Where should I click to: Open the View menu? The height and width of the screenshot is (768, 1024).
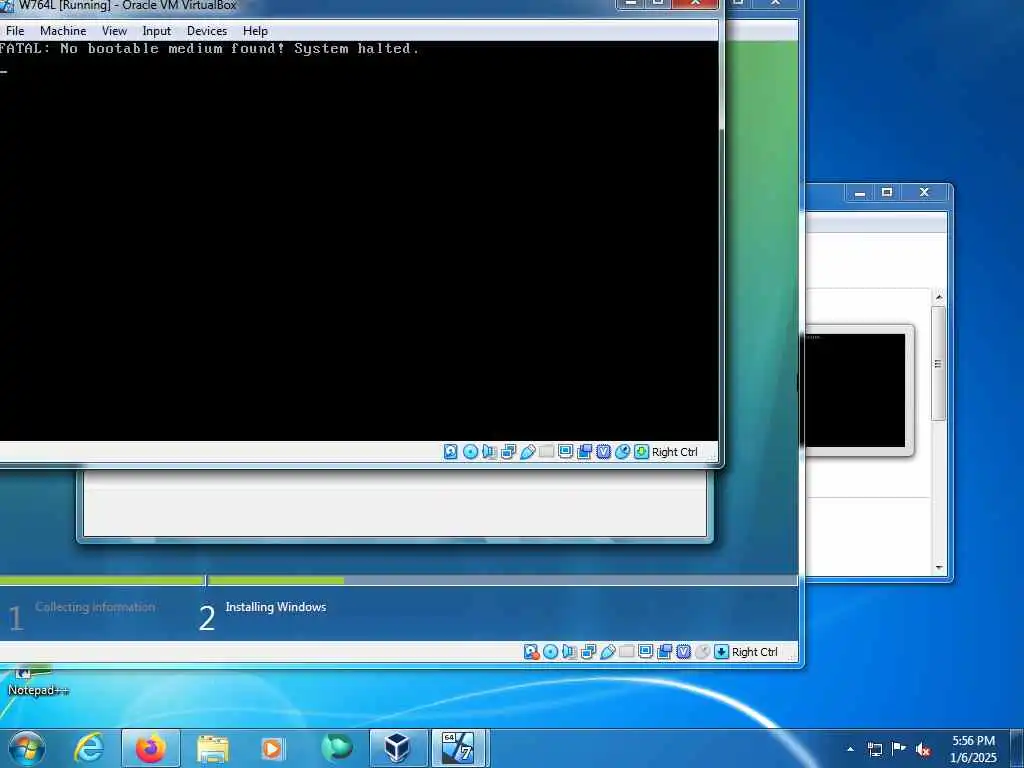pyautogui.click(x=114, y=31)
